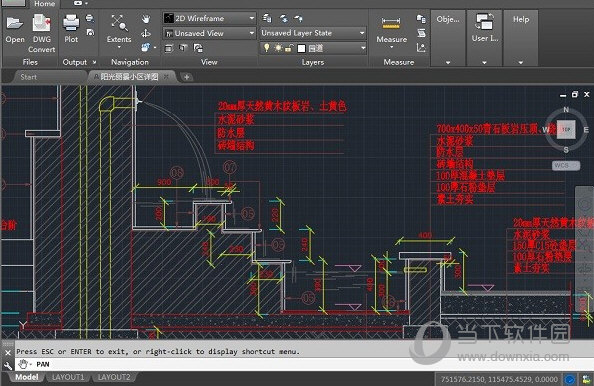Screen dimensions: 594x386
Task: Expand the current layer dropdown list
Action: [363, 48]
